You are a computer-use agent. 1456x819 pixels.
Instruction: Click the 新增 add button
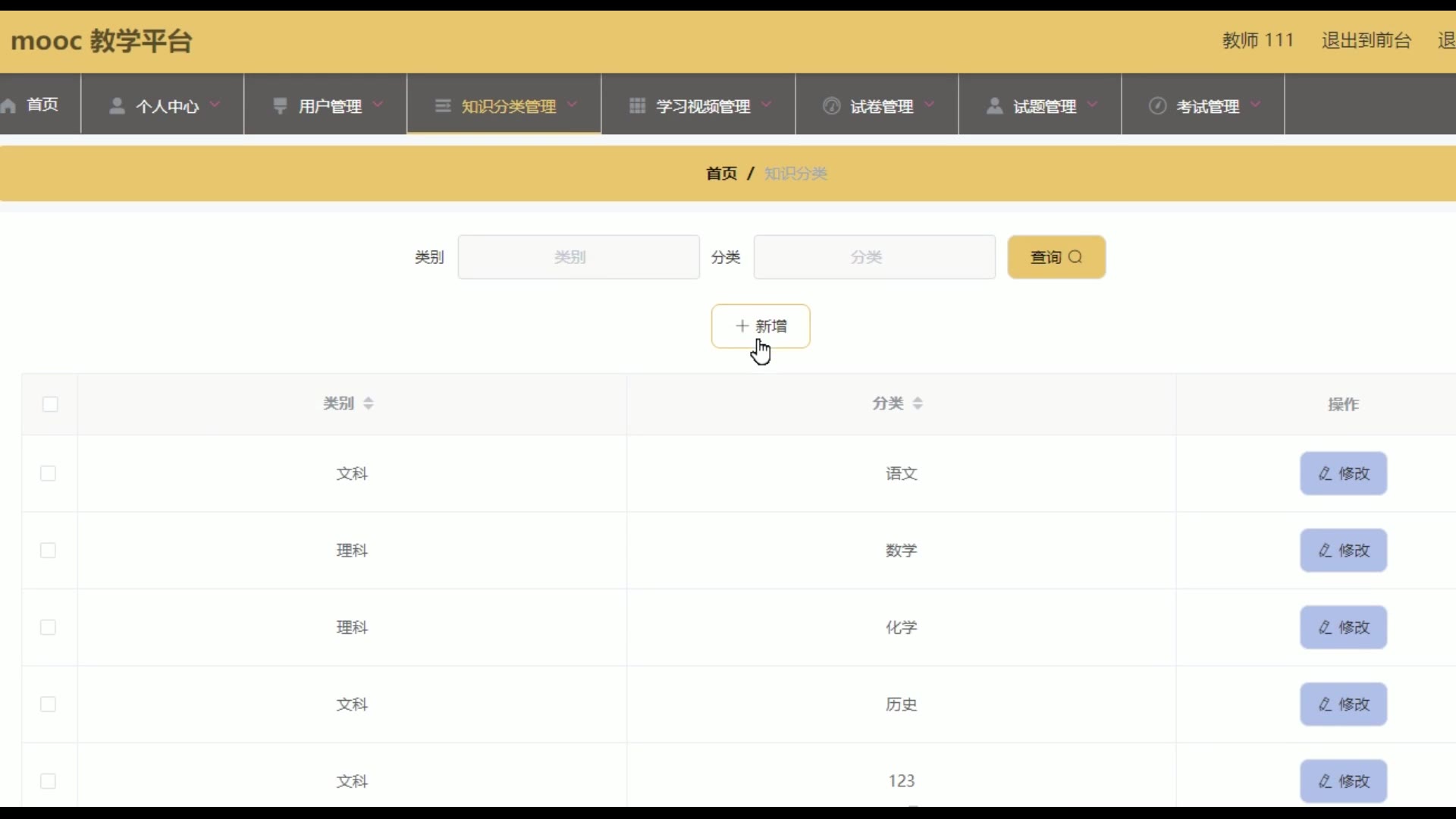click(x=761, y=326)
